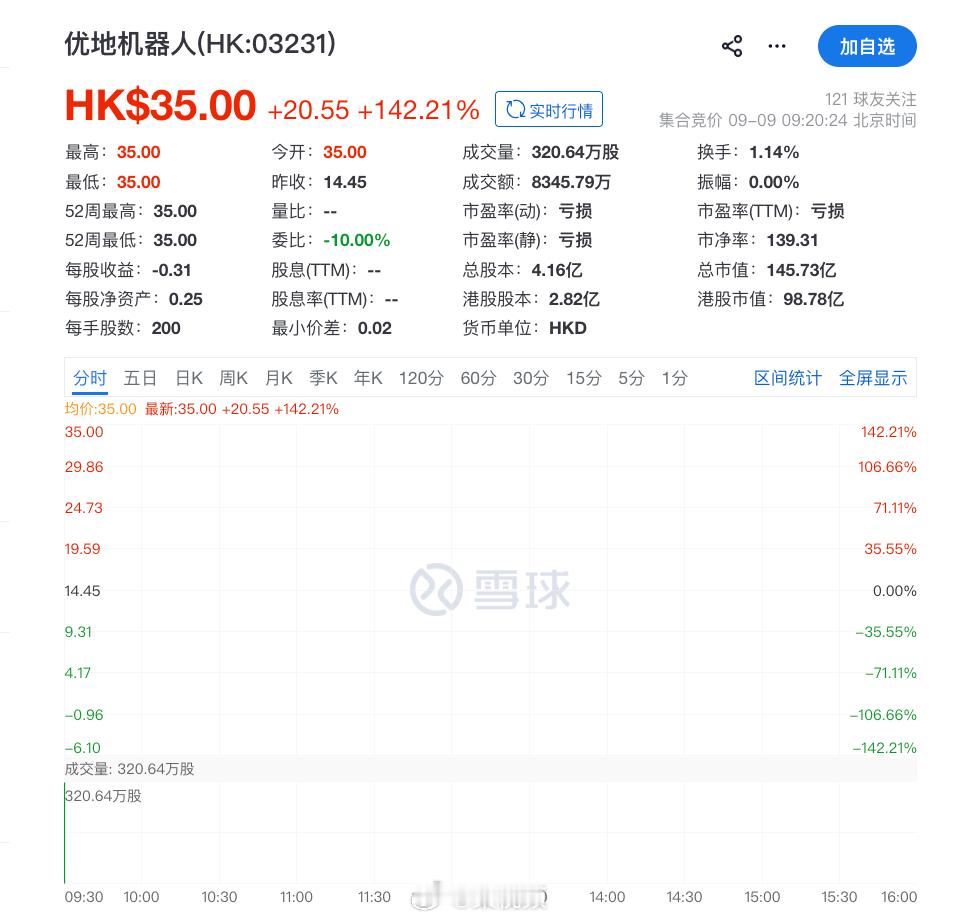Switch to the 120分 interval tab
This screenshot has height=920, width=960.
[421, 378]
